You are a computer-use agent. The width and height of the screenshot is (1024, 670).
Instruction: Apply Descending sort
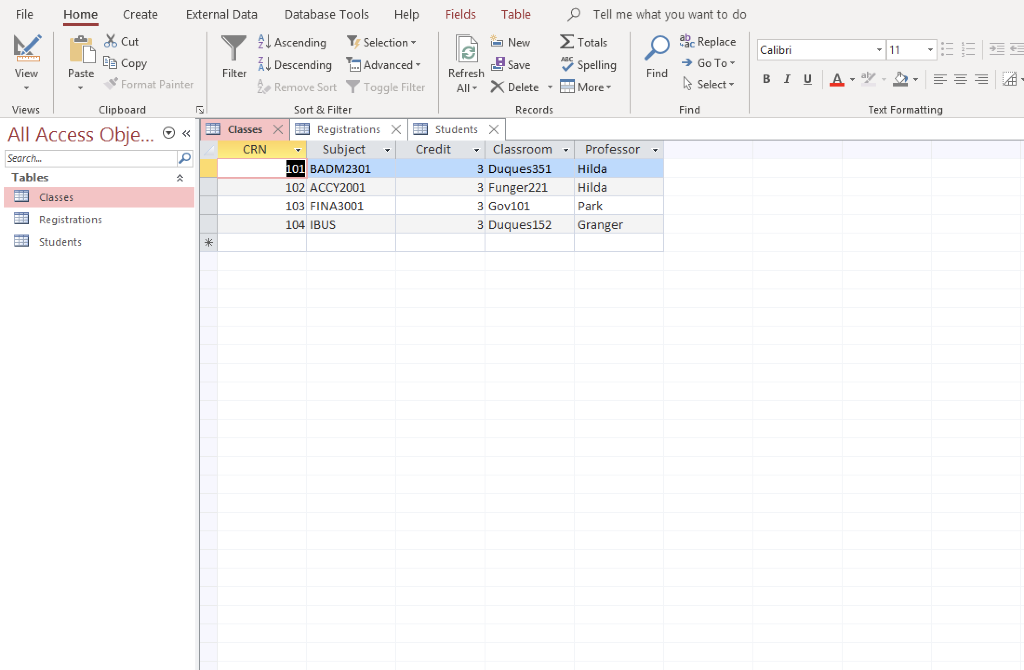coord(295,64)
